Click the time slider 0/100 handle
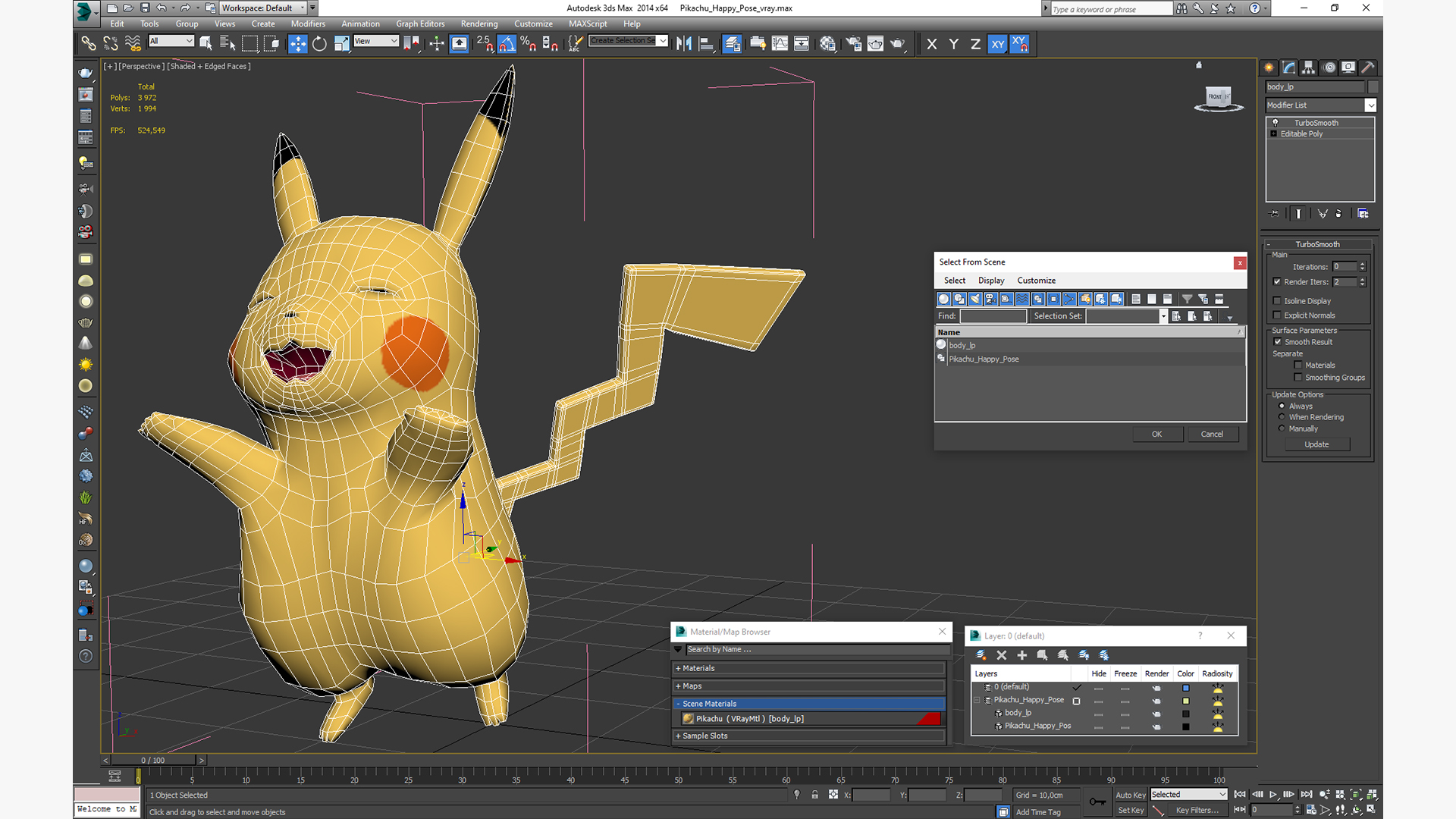Image resolution: width=1456 pixels, height=819 pixels. (152, 760)
